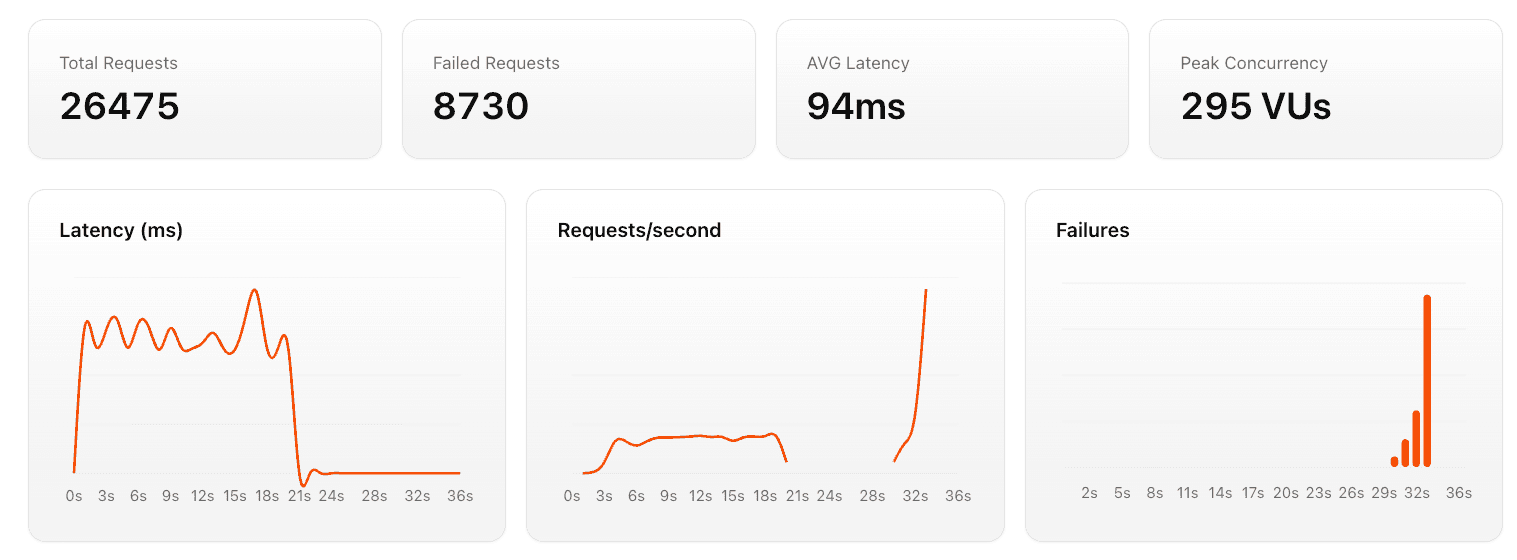Click the Requests/second chart title
Image resolution: width=1517 pixels, height=560 pixels.
[x=638, y=230]
